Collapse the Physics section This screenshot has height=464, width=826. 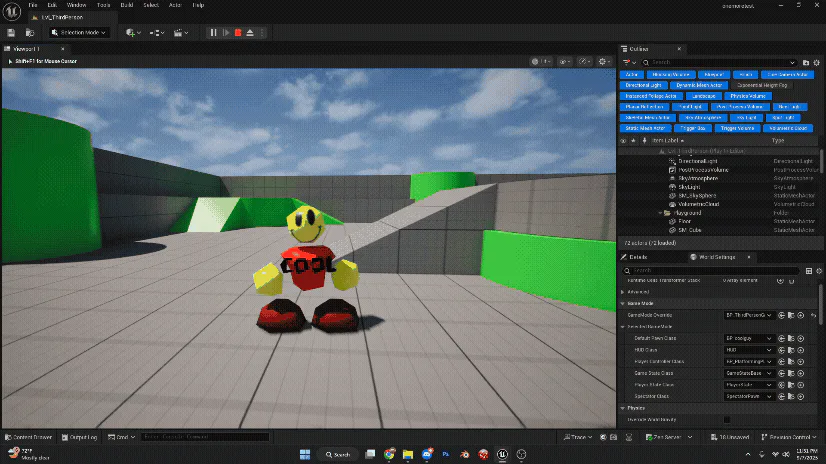[x=623, y=408]
